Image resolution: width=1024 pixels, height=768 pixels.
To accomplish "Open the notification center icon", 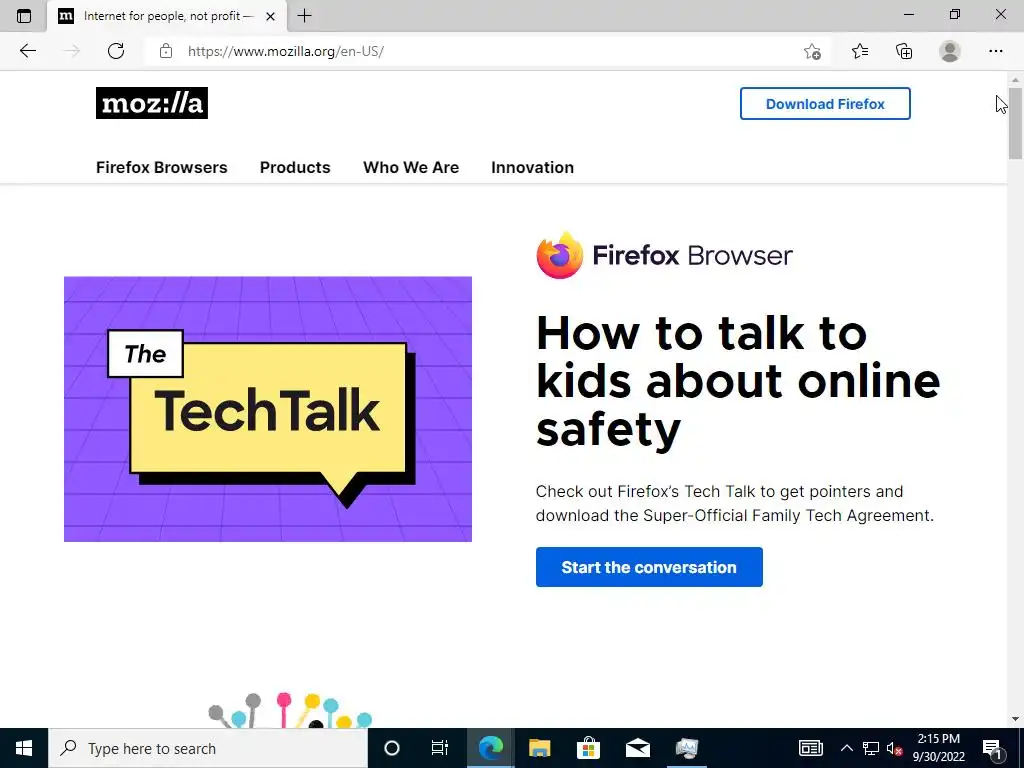I will 993,748.
